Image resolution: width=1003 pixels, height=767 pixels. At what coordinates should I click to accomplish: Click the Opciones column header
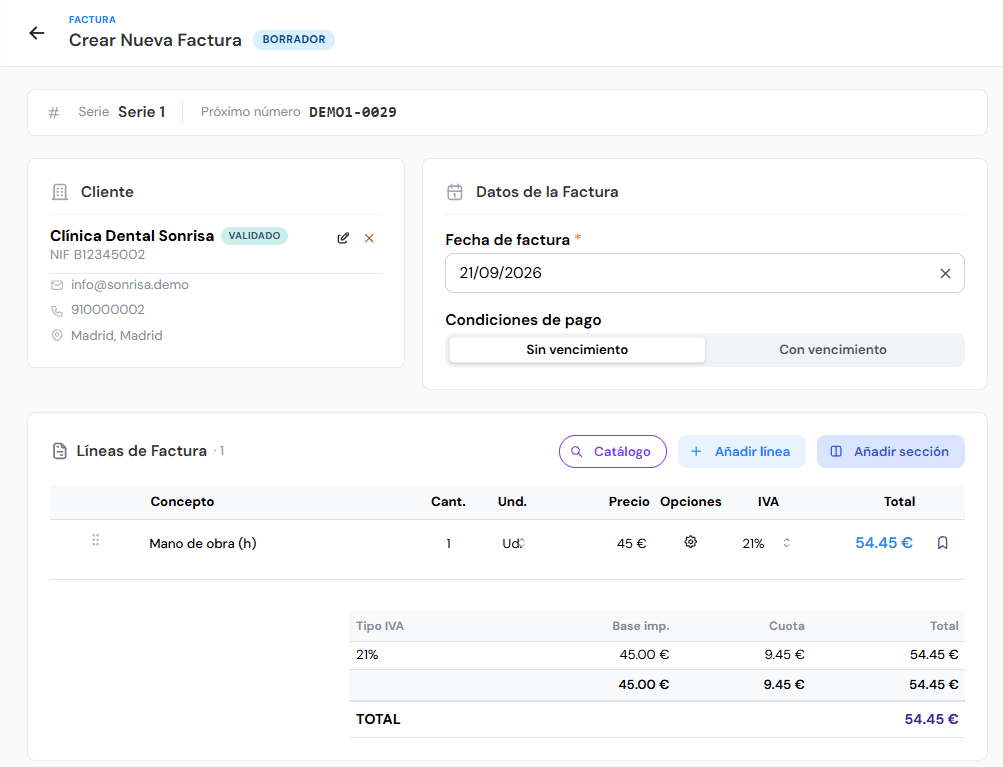tap(691, 502)
